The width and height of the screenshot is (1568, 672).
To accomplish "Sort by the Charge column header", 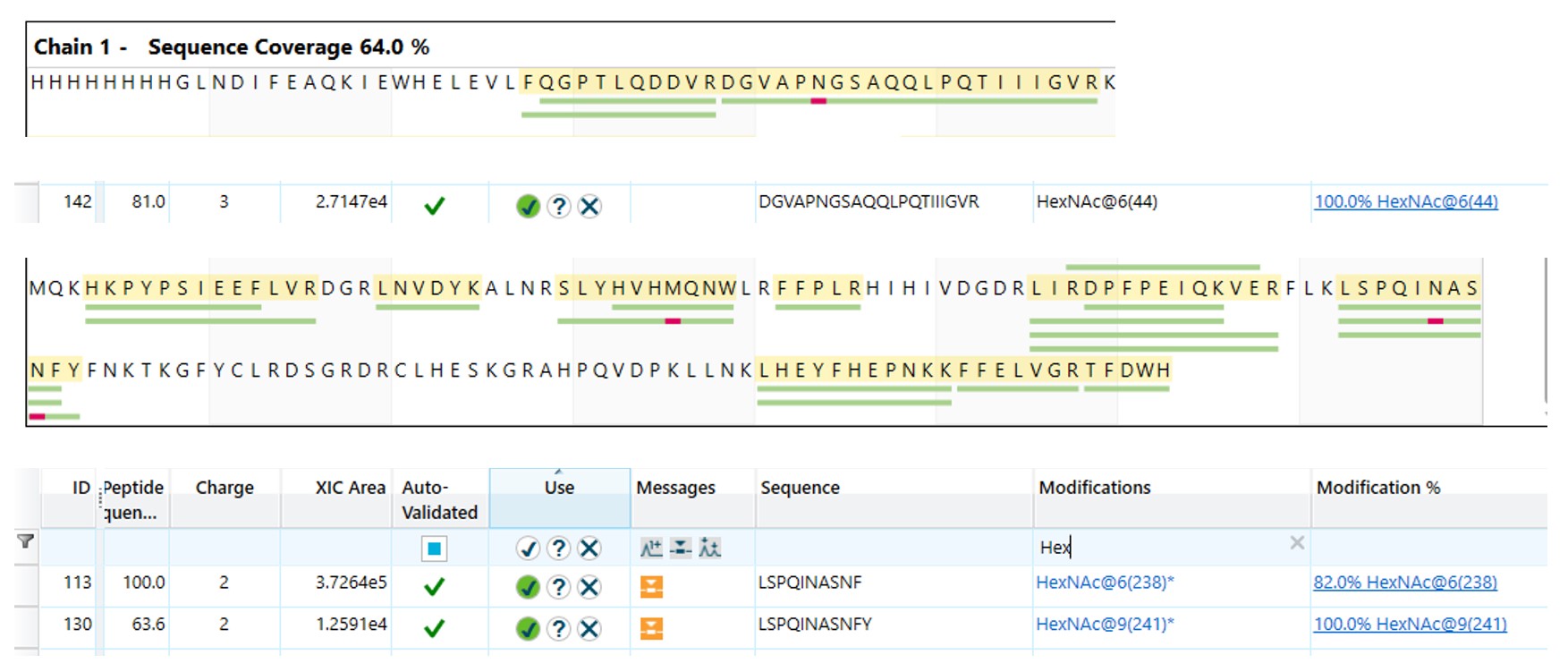I will tap(225, 488).
